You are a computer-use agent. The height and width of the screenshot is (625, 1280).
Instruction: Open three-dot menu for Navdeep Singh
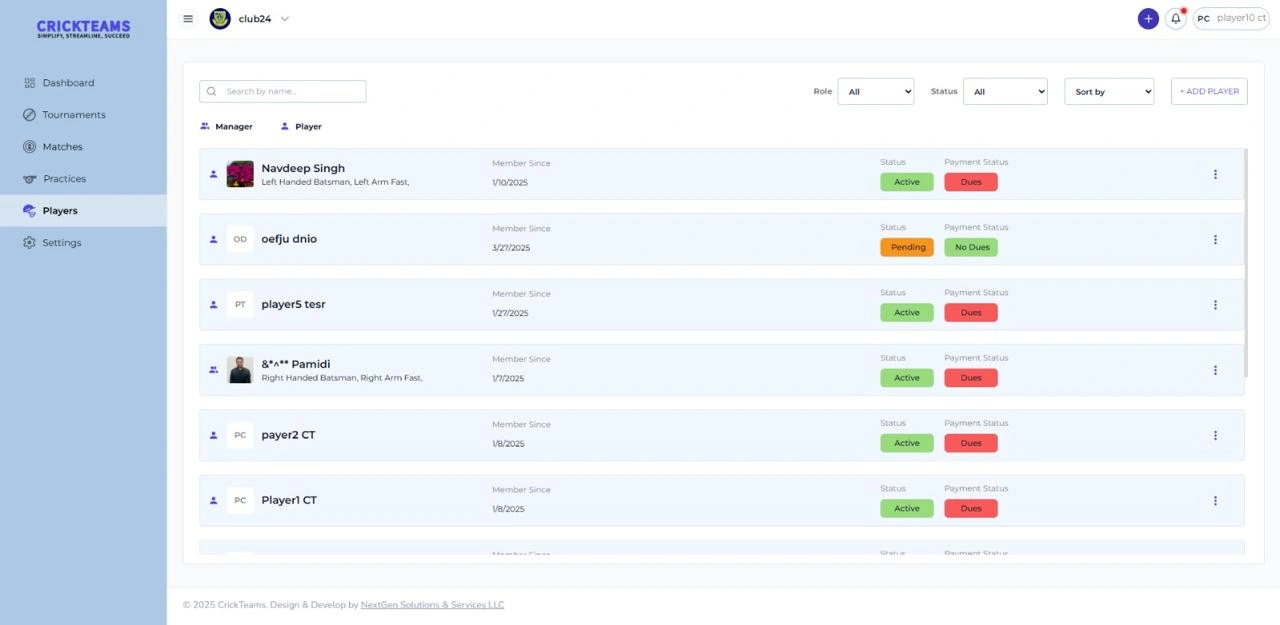tap(1215, 174)
